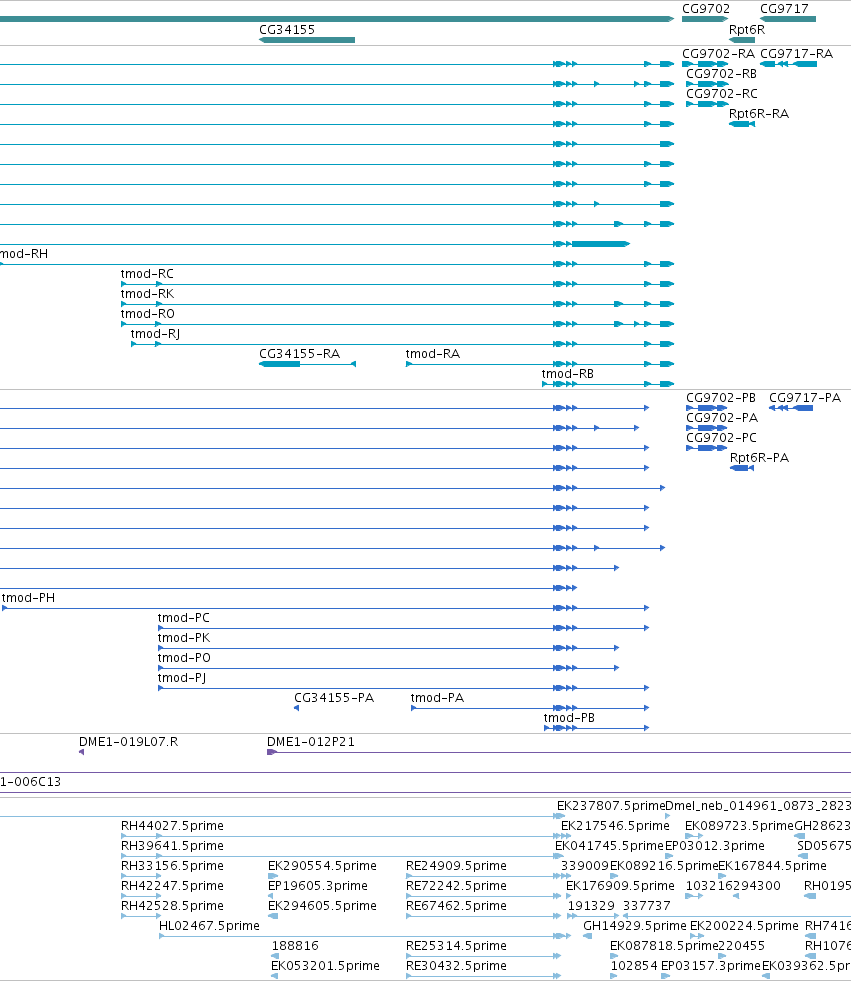Click protein label tmod-PJ
Viewport: 851px width, 981px height.
click(181, 678)
